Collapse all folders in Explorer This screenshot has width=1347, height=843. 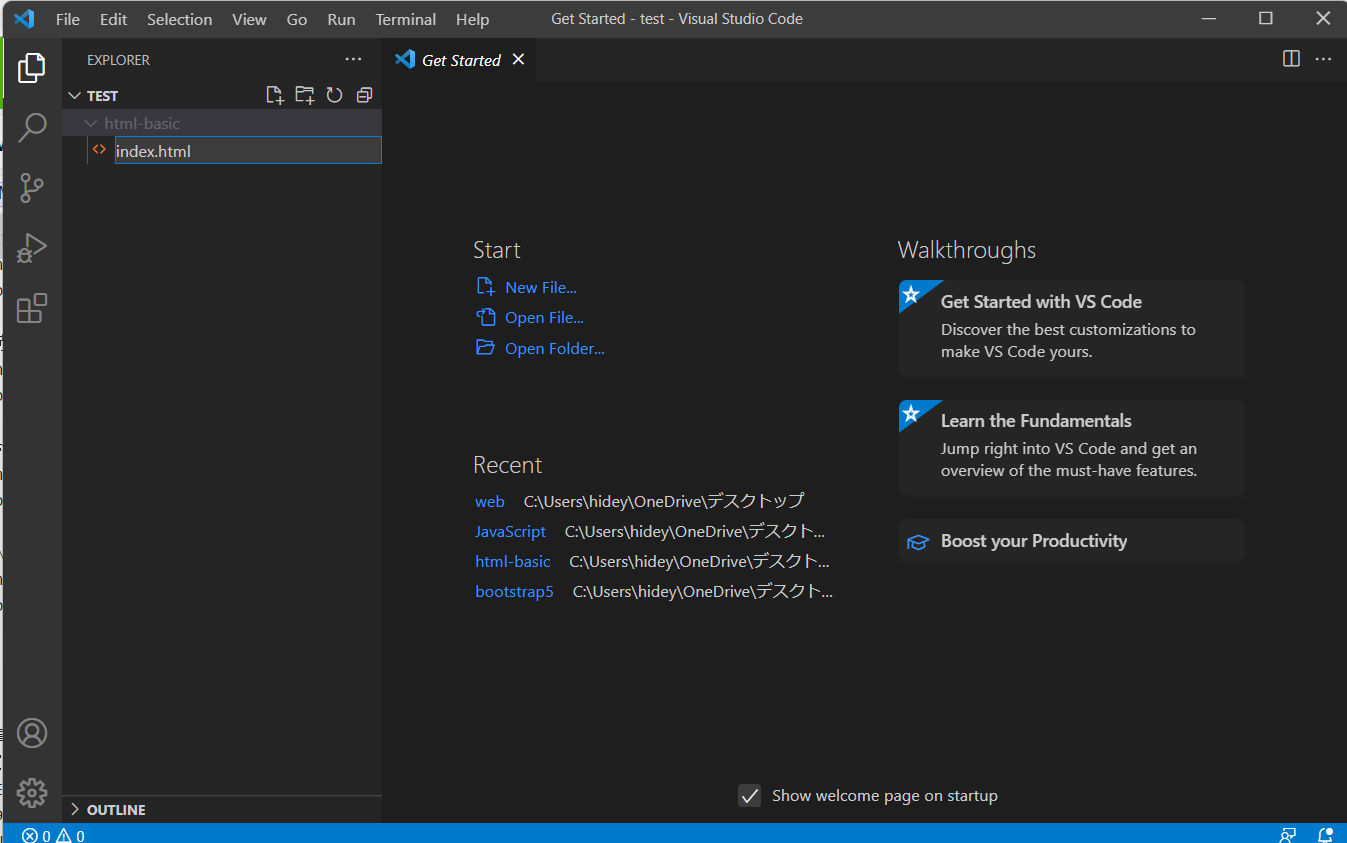click(364, 95)
